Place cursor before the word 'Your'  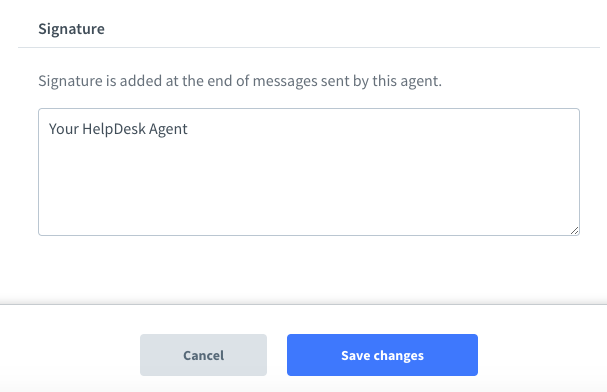click(x=49, y=129)
